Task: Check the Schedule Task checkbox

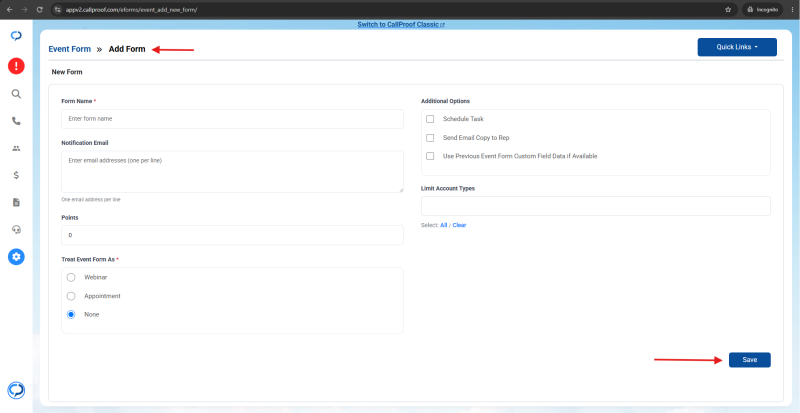Action: pos(430,119)
